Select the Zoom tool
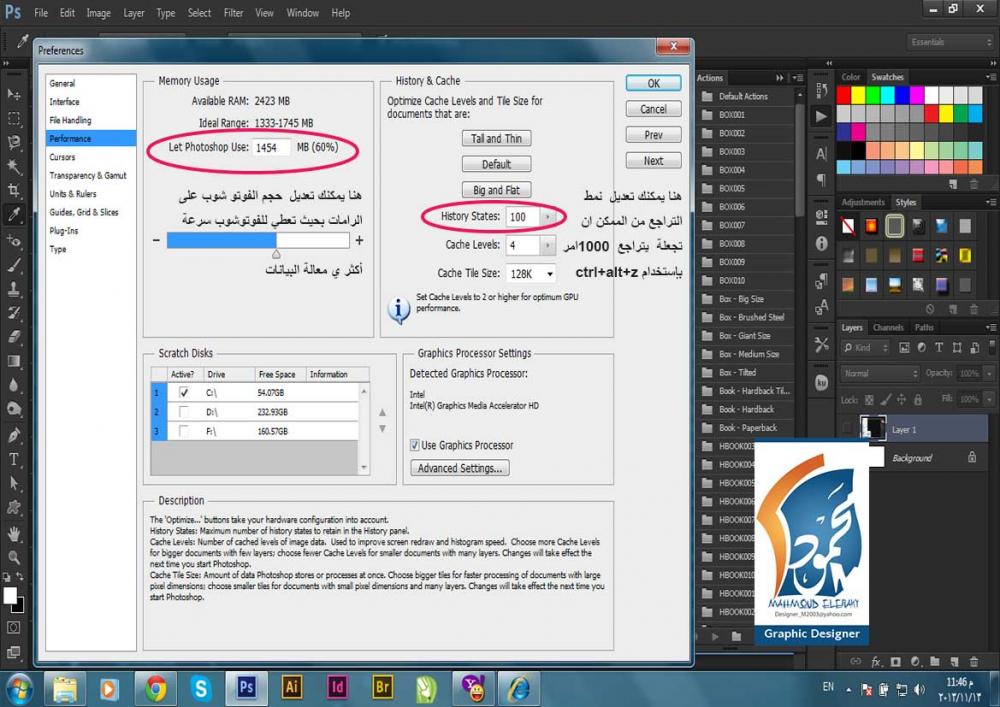Viewport: 1000px width, 707px height. pos(13,558)
